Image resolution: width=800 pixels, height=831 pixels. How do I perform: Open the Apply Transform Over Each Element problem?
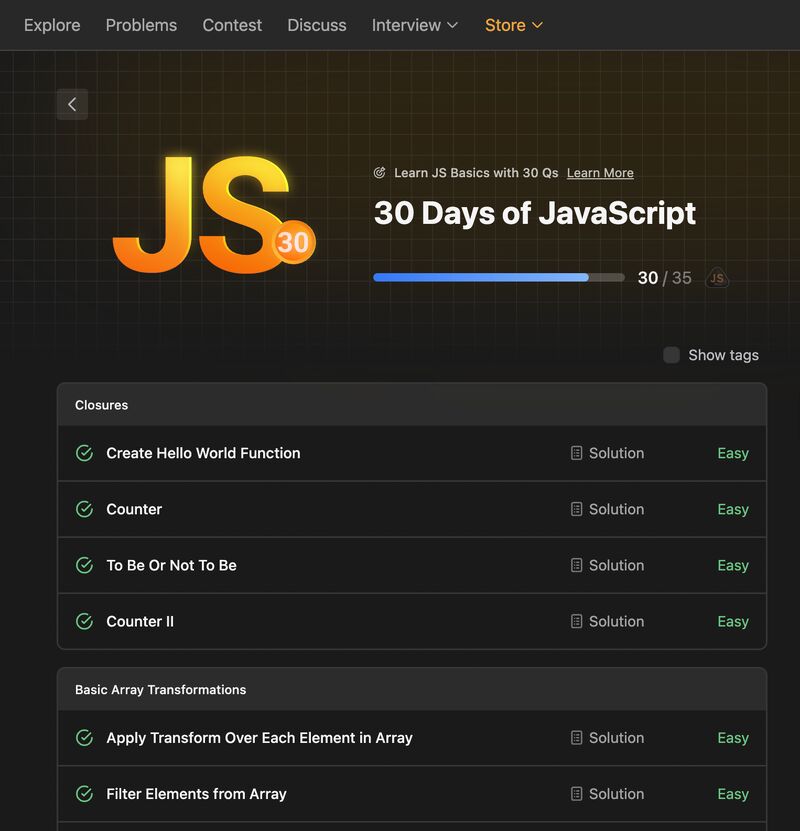point(259,738)
